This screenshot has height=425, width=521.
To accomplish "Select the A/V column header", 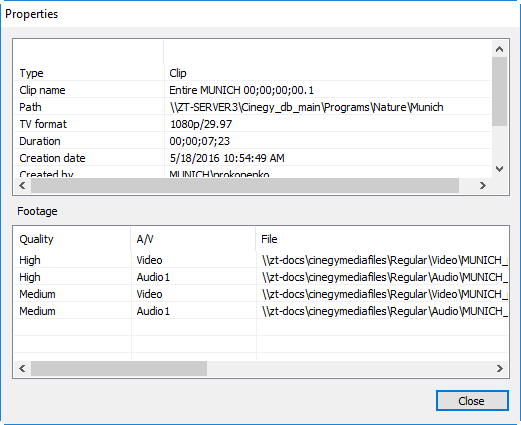I will (x=193, y=239).
